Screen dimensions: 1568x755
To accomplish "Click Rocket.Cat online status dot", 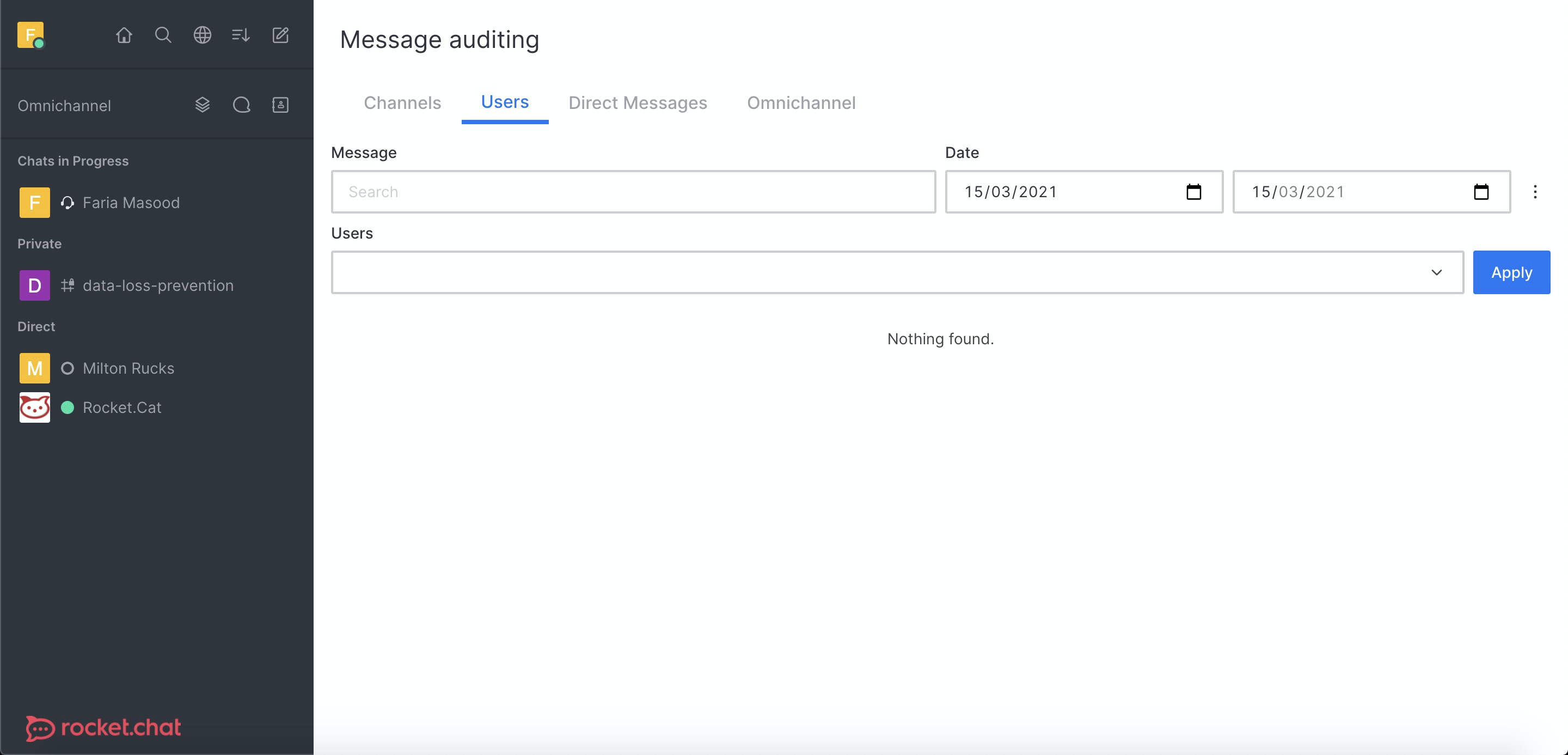I will point(68,407).
